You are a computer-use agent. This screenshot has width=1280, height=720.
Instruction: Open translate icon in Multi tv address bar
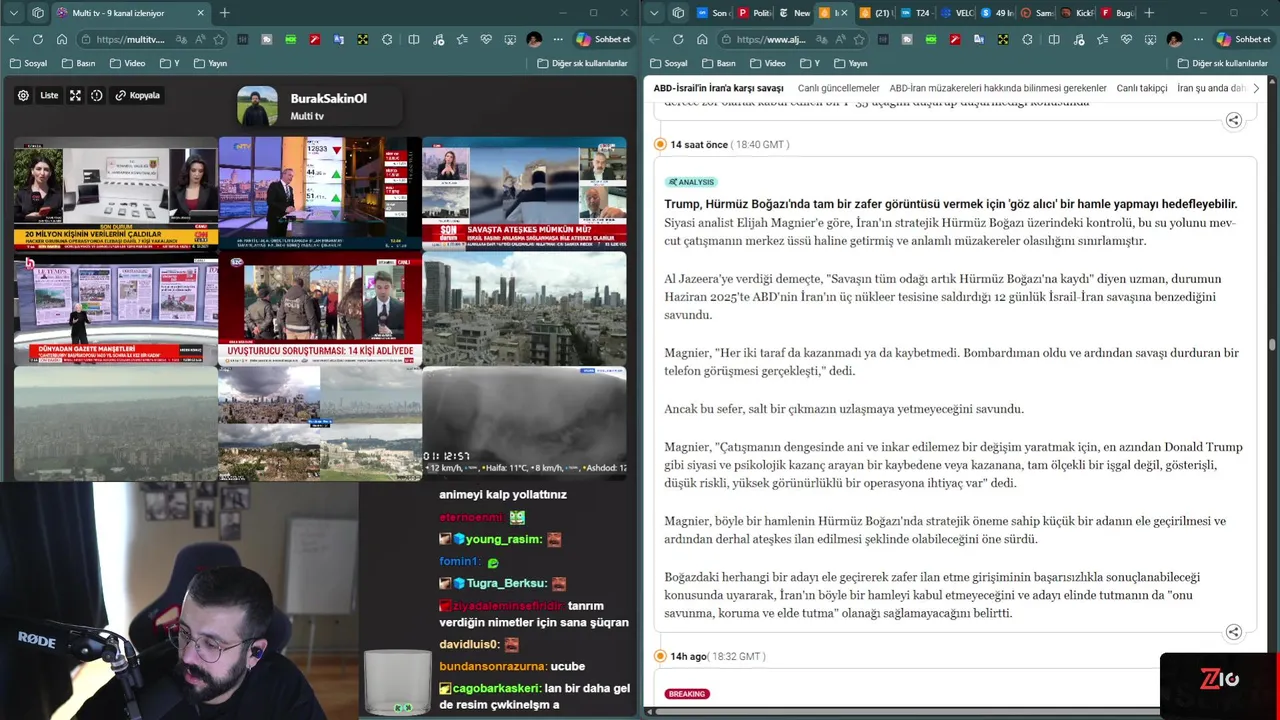(181, 39)
